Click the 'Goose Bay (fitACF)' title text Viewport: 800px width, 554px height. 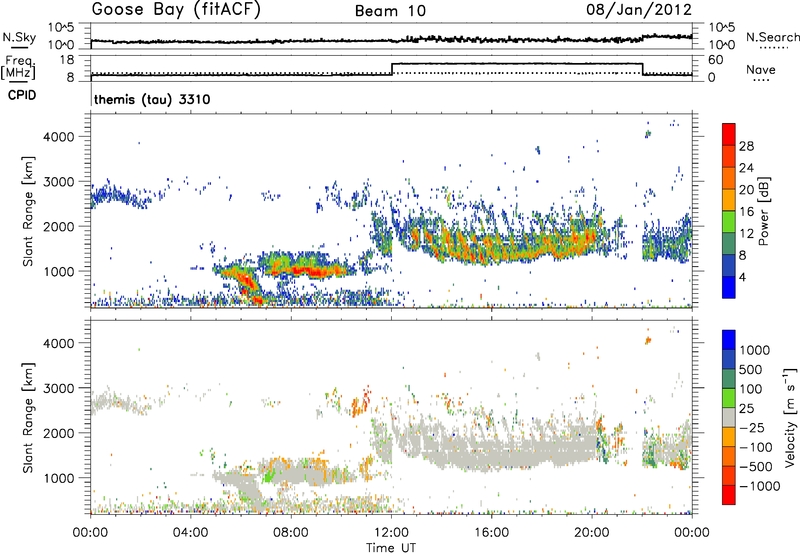coord(176,9)
